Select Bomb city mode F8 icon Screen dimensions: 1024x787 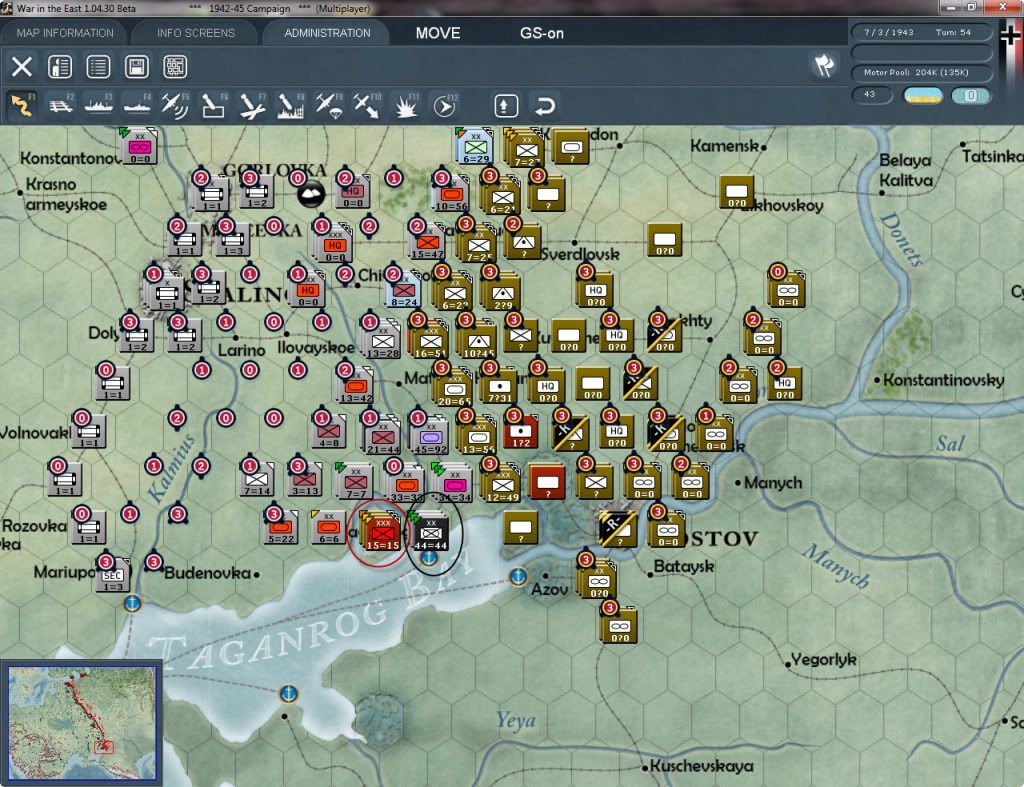(290, 105)
